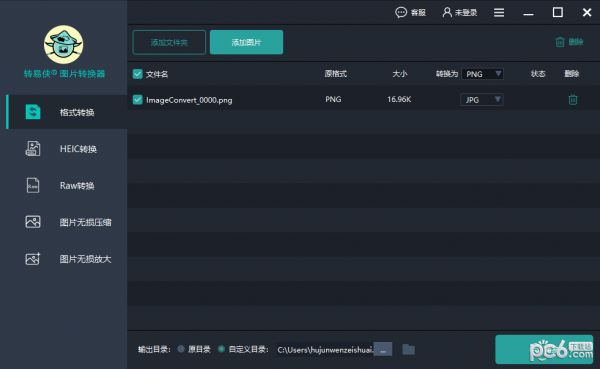
Task: Click the 16.96K size value
Action: point(399,100)
